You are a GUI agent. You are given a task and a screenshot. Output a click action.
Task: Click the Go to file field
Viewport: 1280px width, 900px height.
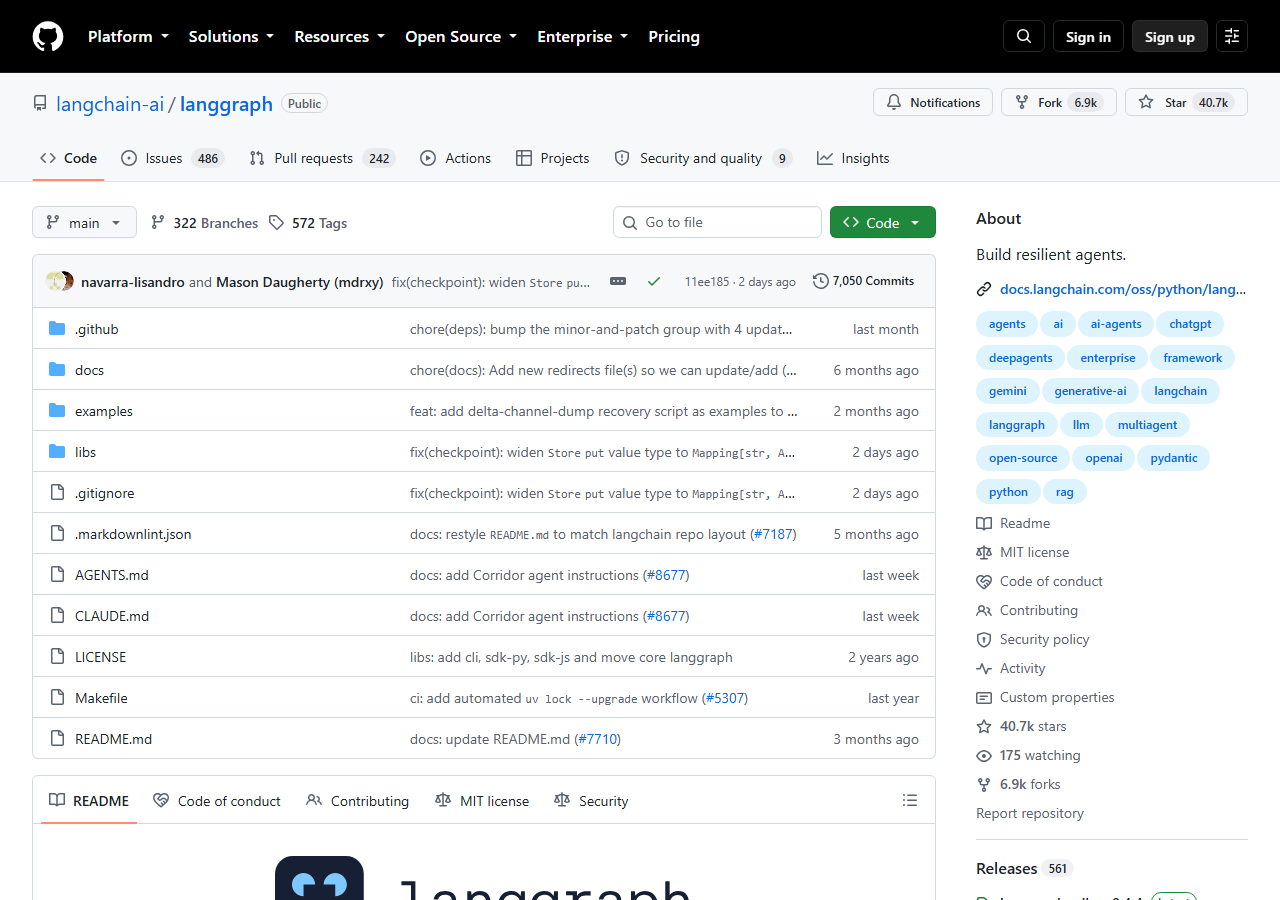pos(717,222)
